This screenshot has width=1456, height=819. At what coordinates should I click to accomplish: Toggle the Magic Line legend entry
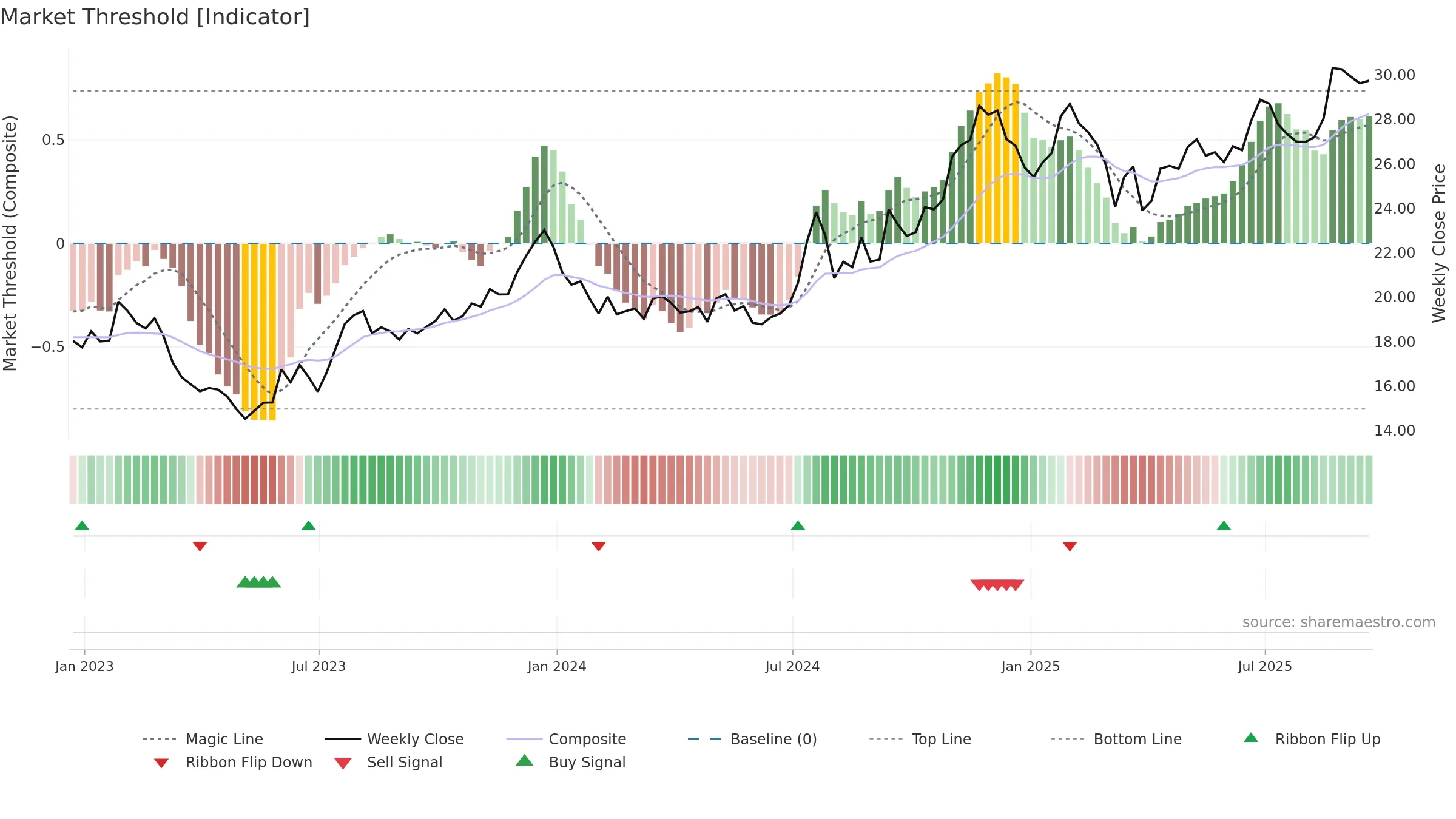tap(203, 739)
